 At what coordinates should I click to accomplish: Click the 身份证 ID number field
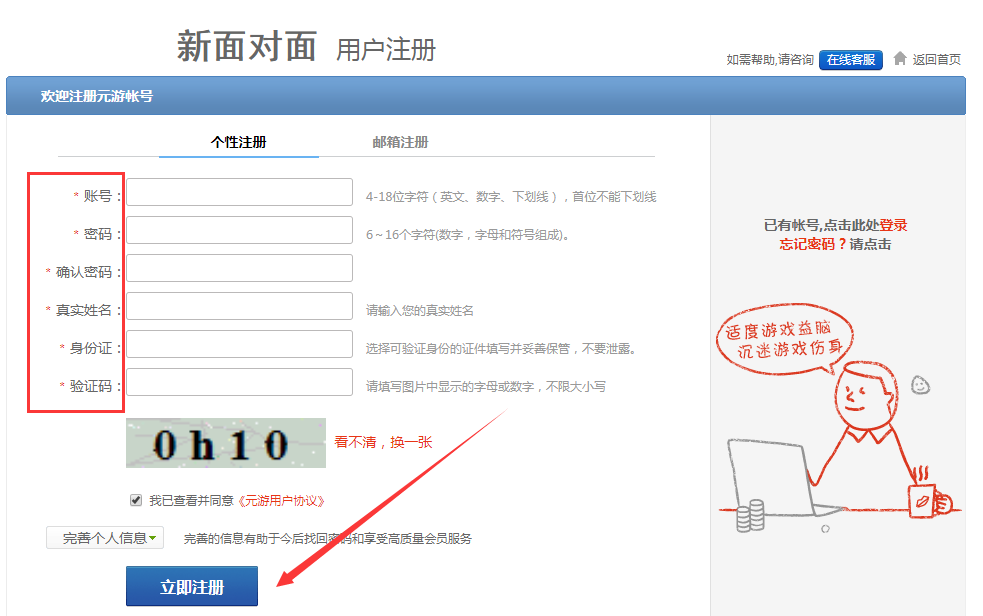[x=239, y=343]
